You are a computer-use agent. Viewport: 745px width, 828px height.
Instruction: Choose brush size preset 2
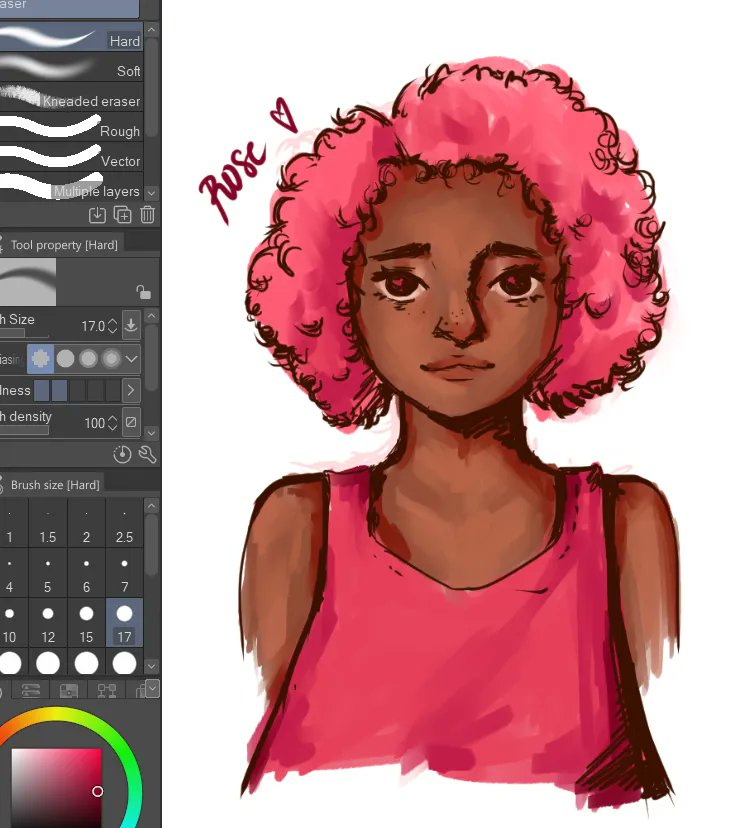pyautogui.click(x=87, y=524)
